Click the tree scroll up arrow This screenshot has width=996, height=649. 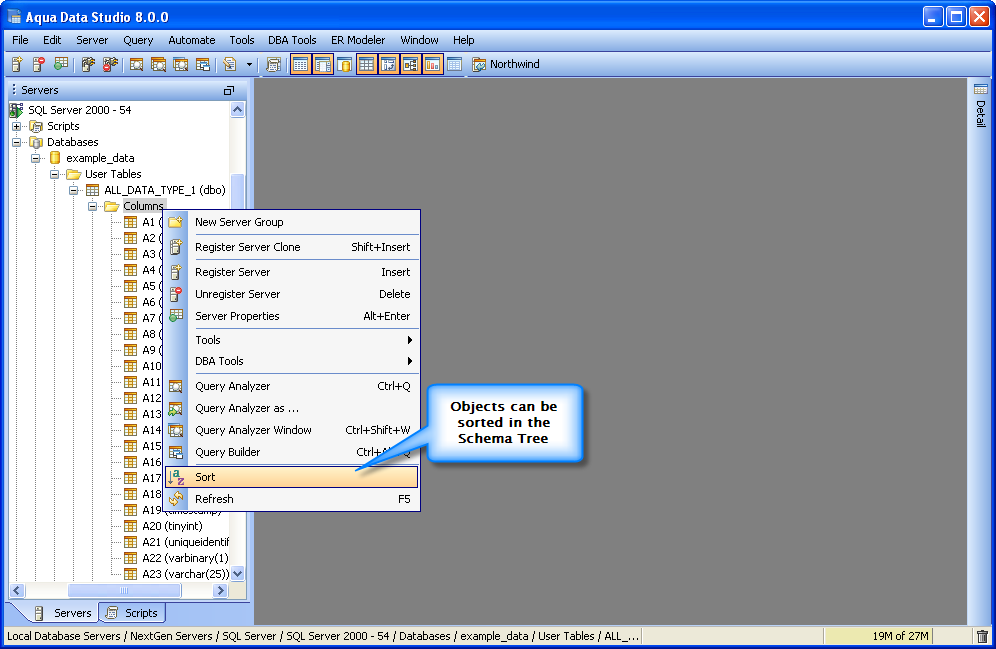pos(238,110)
